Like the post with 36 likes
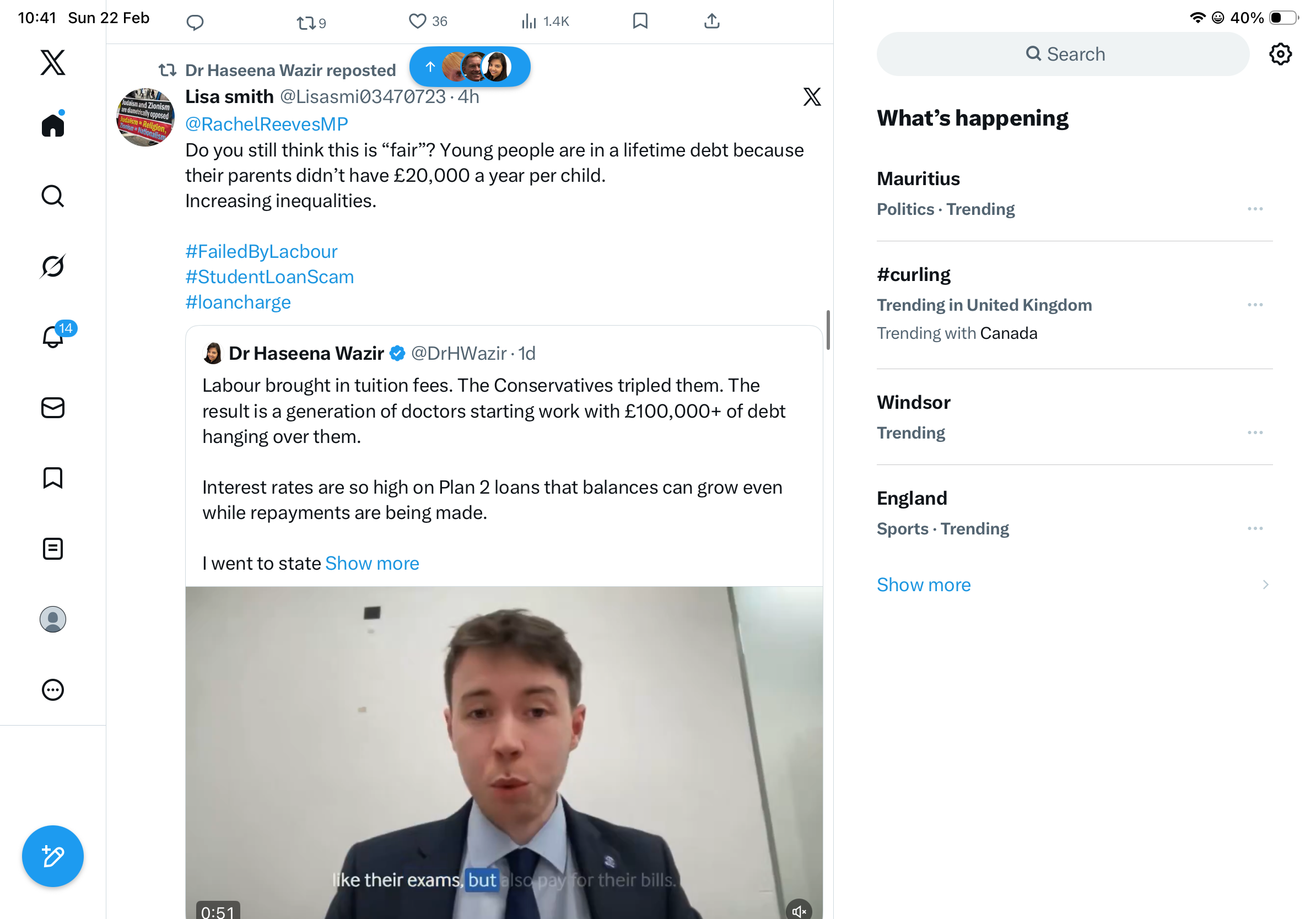Image resolution: width=1316 pixels, height=919 pixels. pos(418,22)
